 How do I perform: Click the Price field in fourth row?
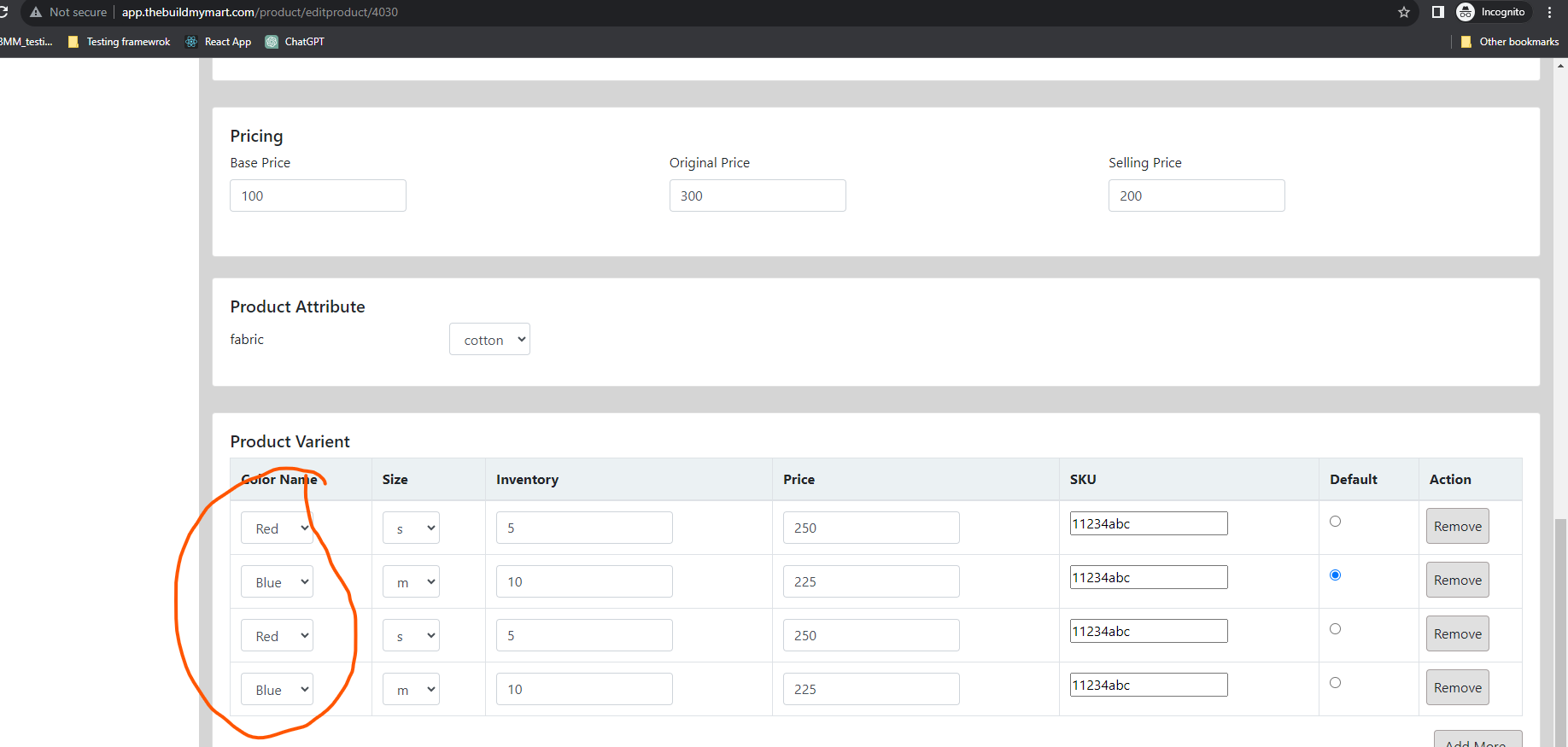[x=871, y=689]
